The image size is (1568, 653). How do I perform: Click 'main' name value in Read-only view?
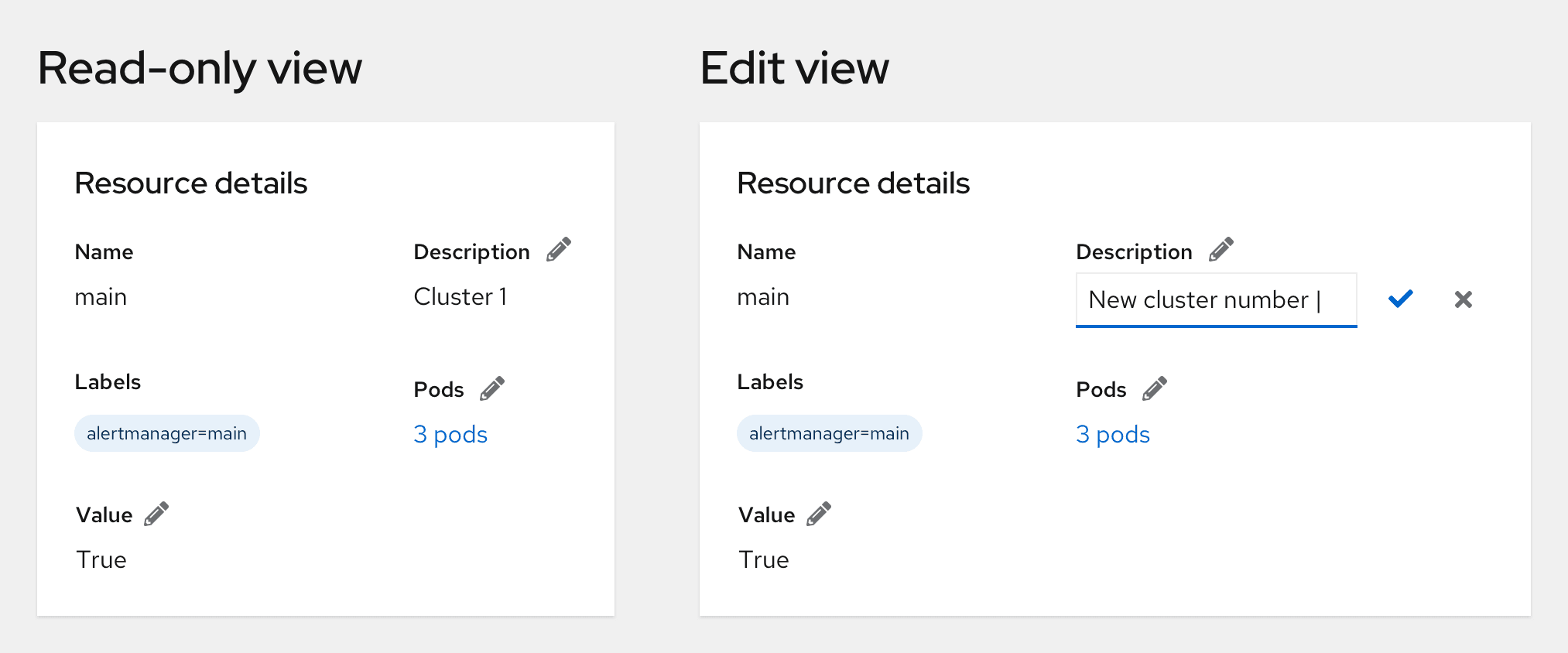tap(101, 297)
